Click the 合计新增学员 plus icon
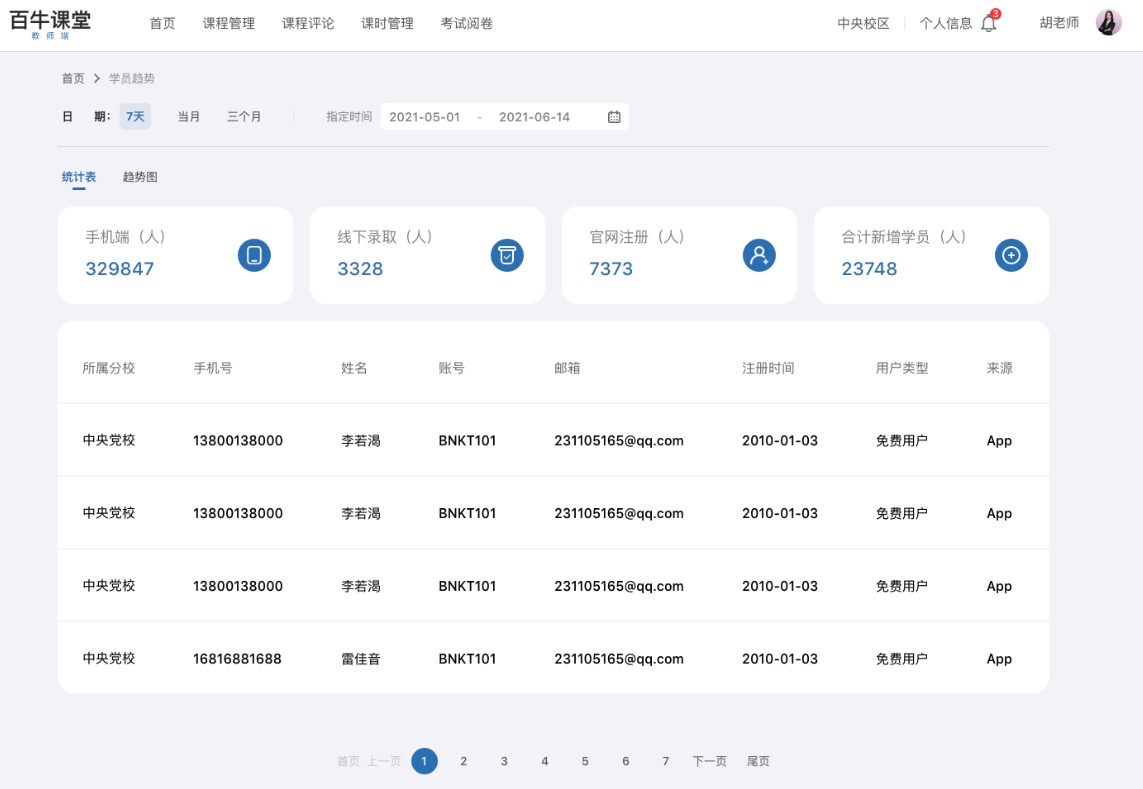1143x789 pixels. click(x=1011, y=255)
